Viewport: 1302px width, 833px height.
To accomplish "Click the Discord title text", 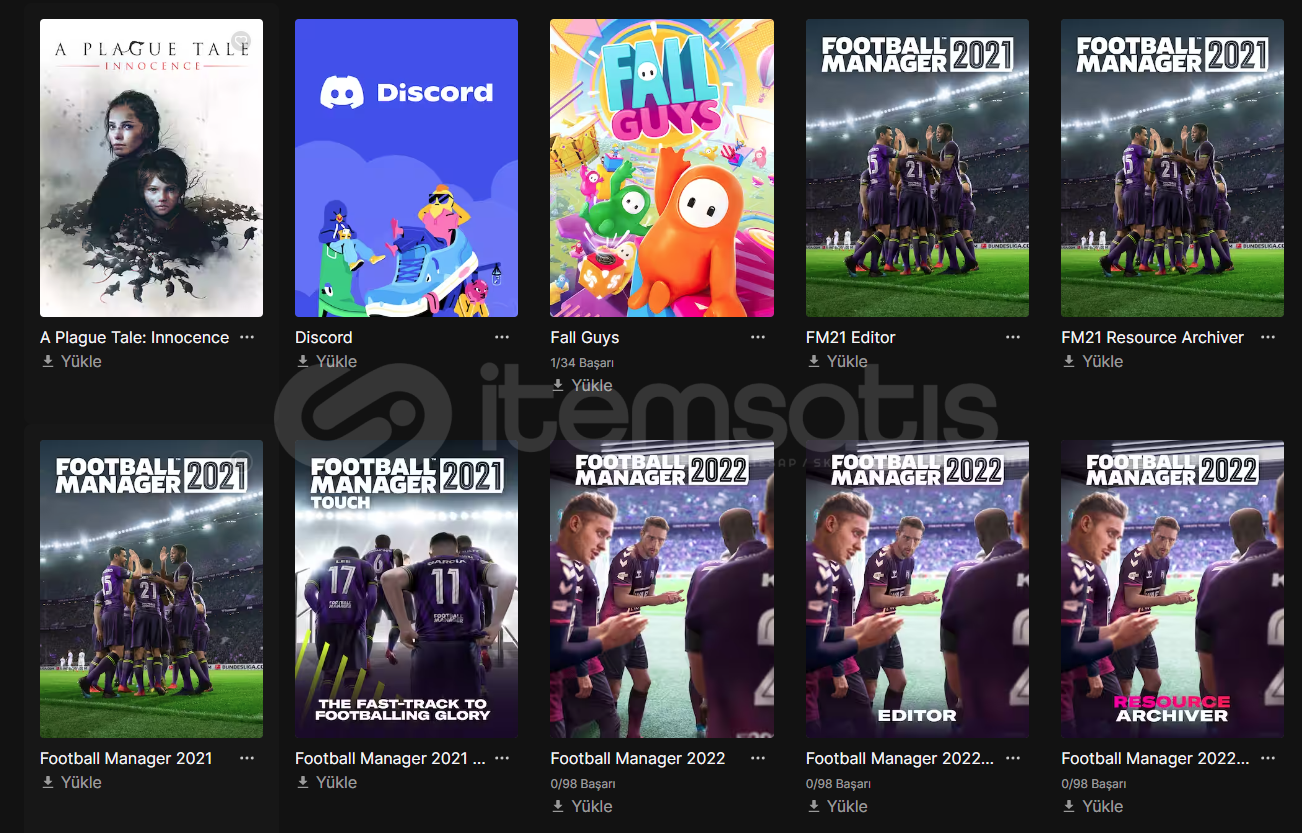I will (324, 338).
